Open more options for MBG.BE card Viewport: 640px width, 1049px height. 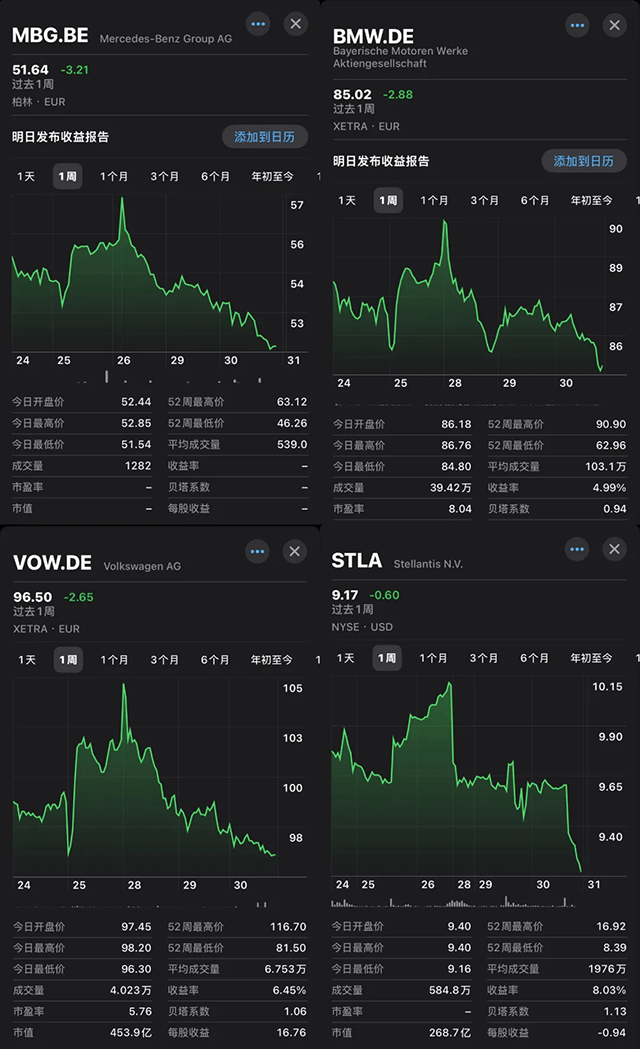pos(259,24)
